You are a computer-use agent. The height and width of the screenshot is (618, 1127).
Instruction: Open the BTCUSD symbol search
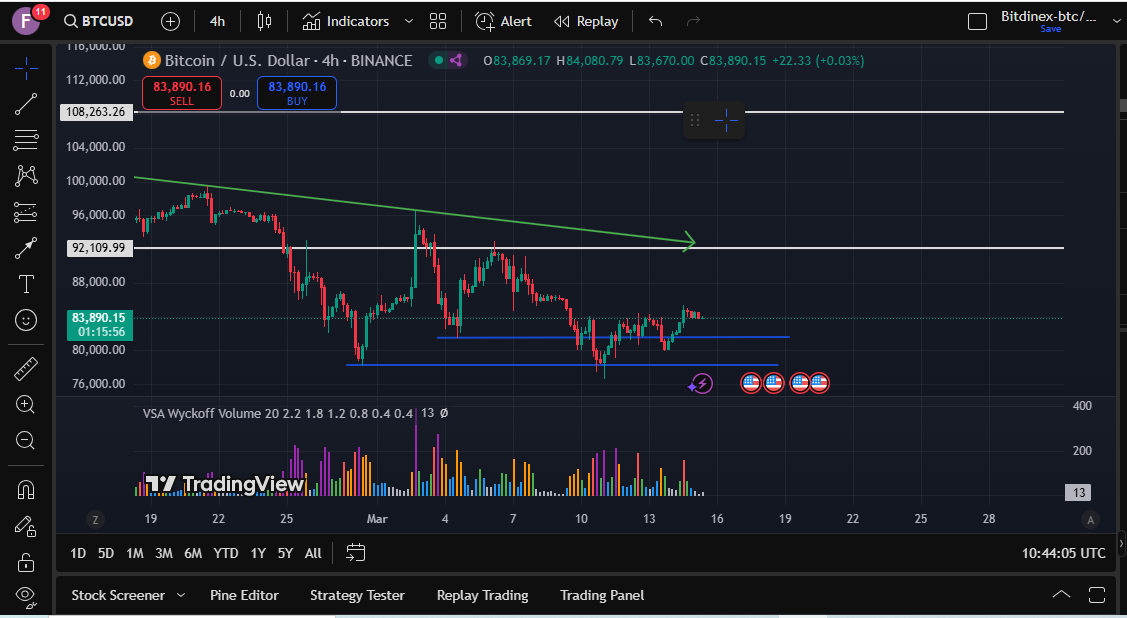point(98,22)
